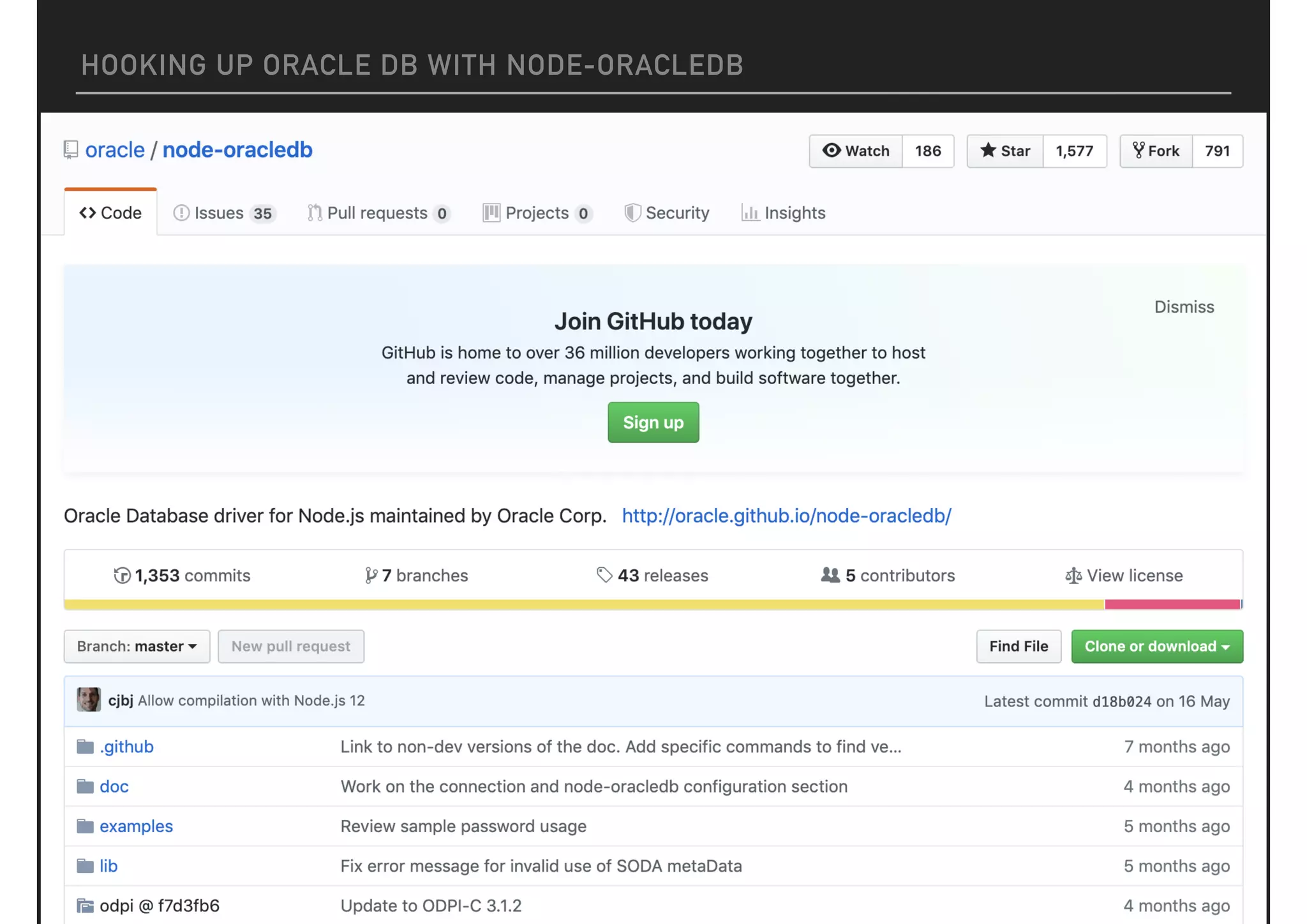Click the branches icon beside 7 branches

tap(371, 576)
